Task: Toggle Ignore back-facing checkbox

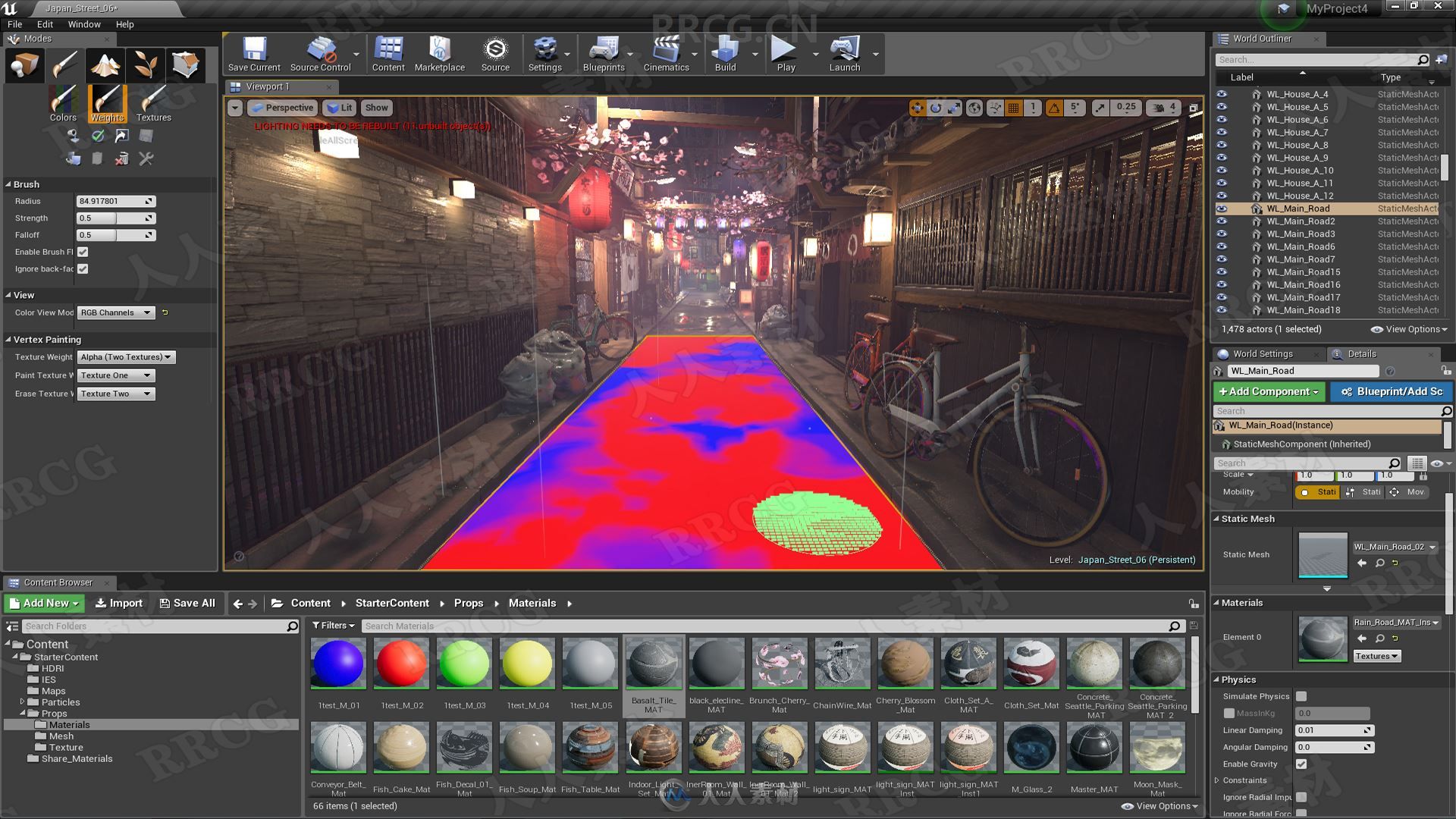Action: (x=83, y=268)
